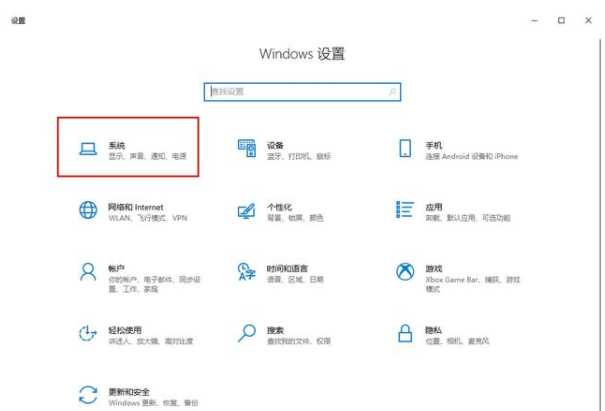Select the 设备 category title
605x411 pixels.
coord(275,145)
